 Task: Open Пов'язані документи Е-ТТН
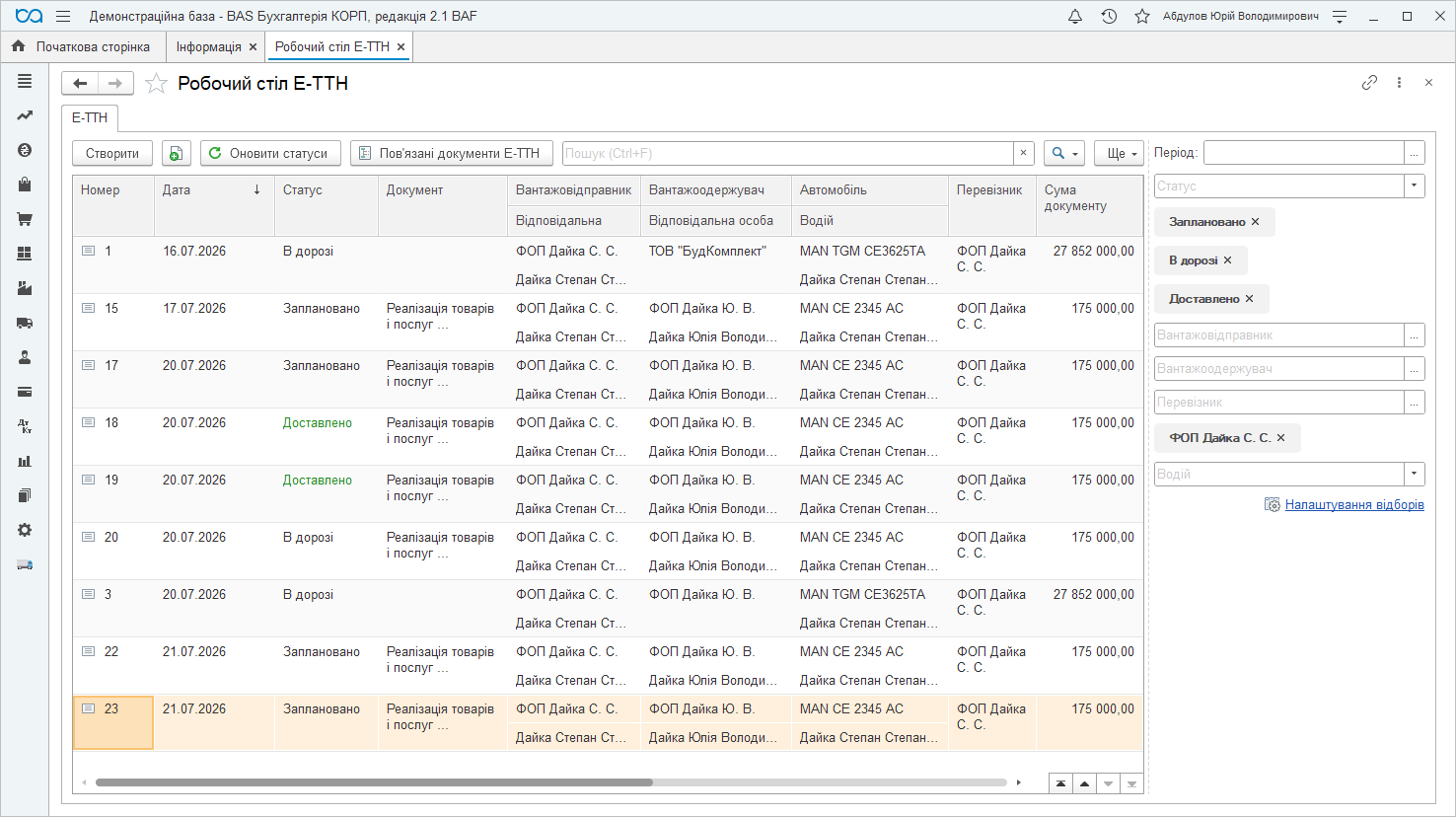[451, 153]
